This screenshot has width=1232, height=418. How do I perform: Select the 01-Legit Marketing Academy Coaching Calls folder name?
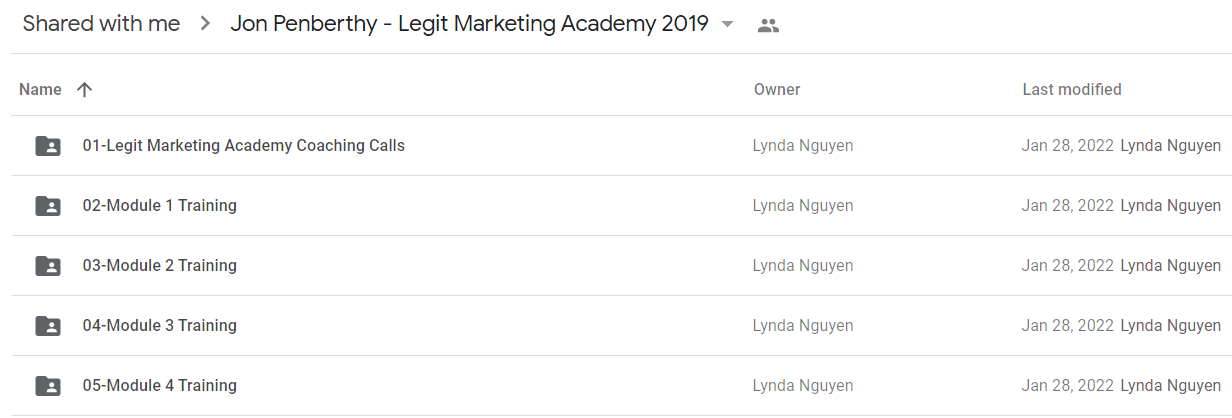[x=244, y=146]
